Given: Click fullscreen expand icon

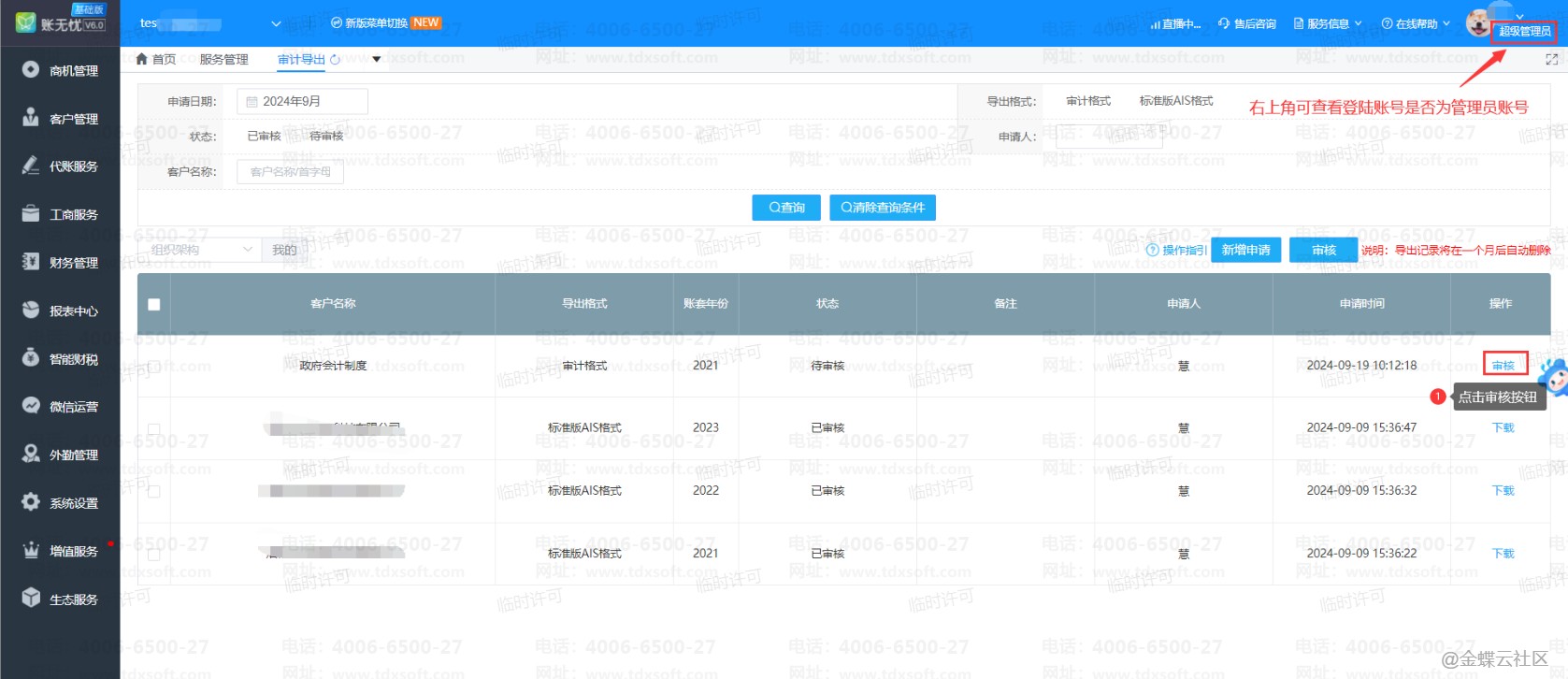Looking at the screenshot, I should (1551, 60).
